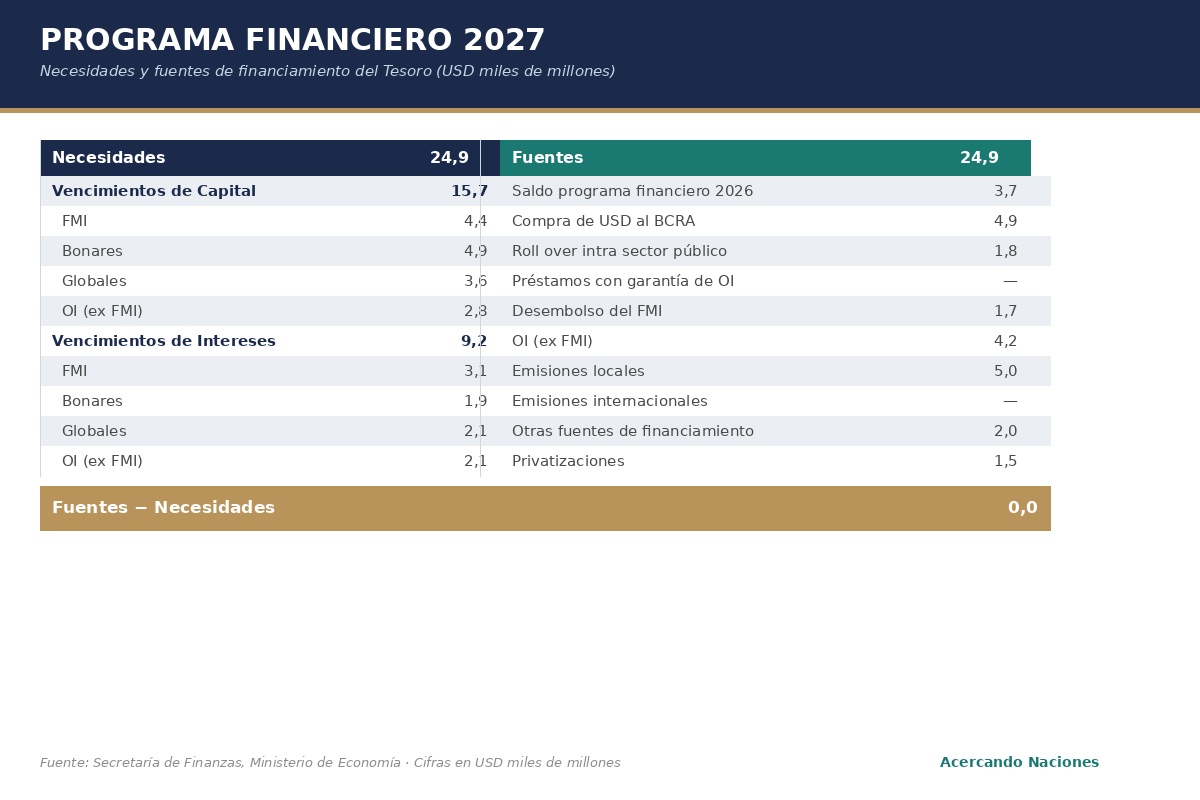Screen dimensions: 1200x800
Task: Select the 4,2 value for OI fuentes
Action: click(1005, 341)
